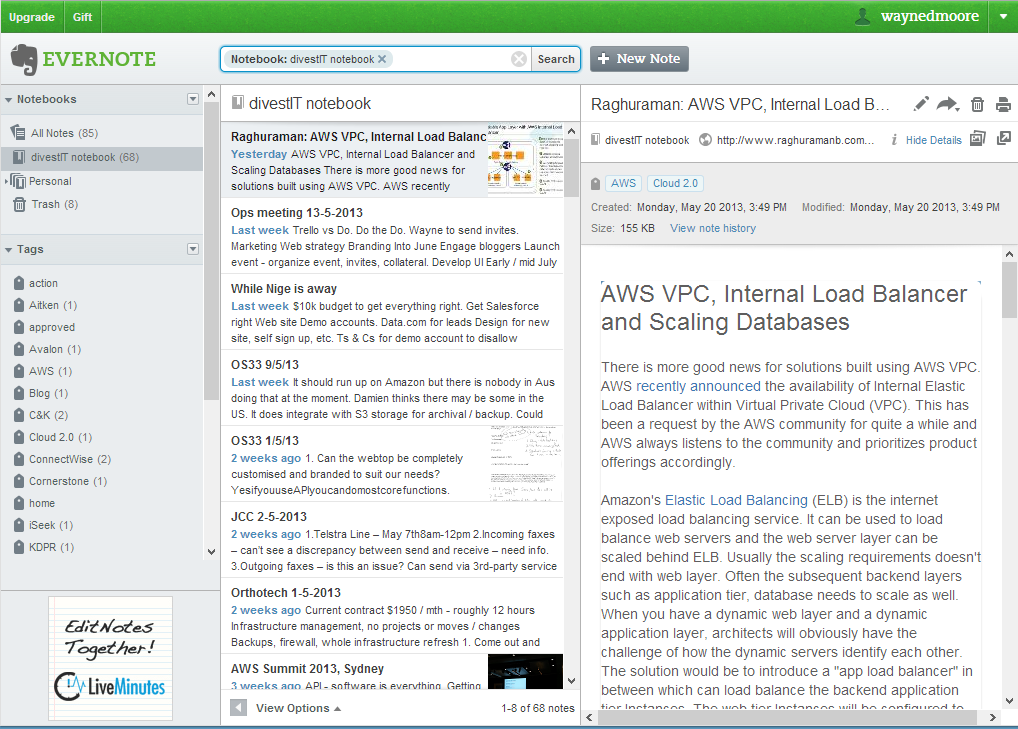Open the Notebooks options dropdown
The height and width of the screenshot is (729, 1018).
(193, 99)
